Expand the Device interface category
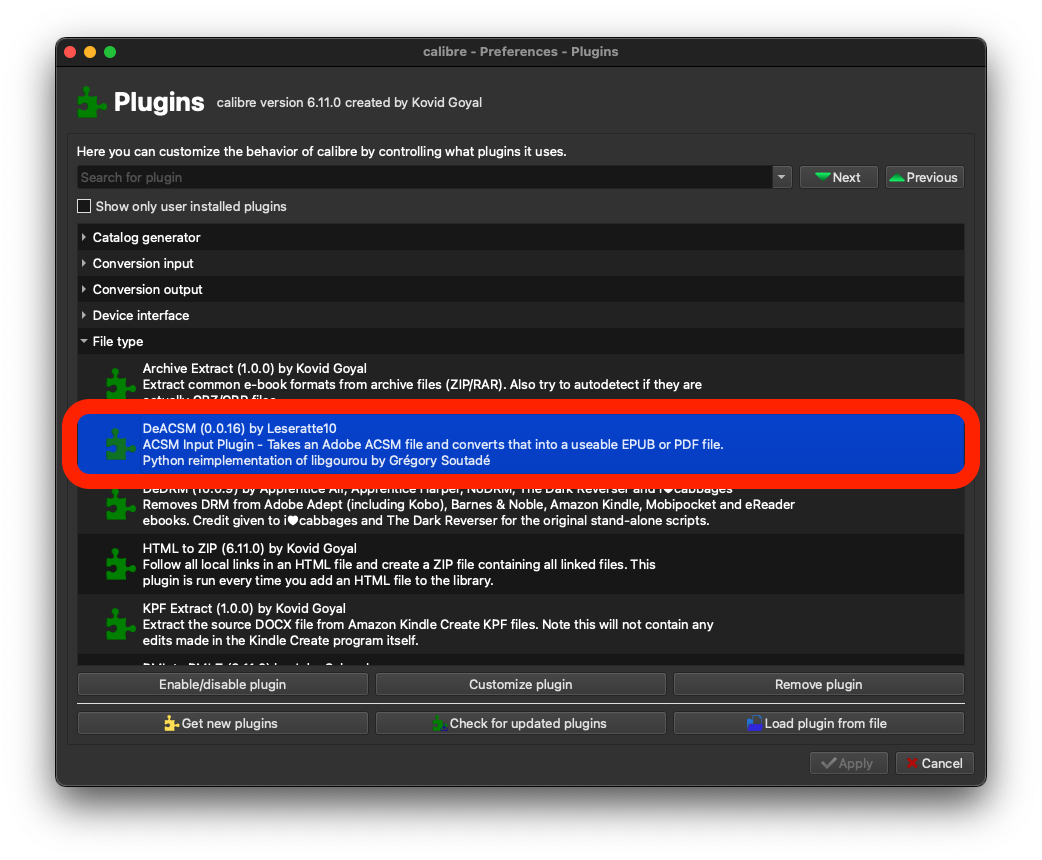 point(84,315)
